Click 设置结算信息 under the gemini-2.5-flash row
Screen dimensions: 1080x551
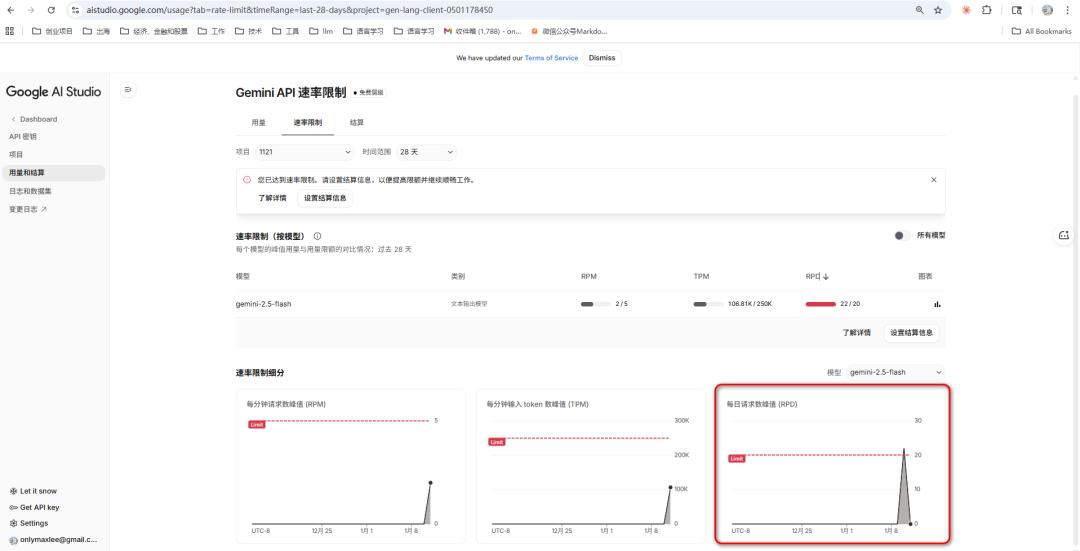[911, 333]
